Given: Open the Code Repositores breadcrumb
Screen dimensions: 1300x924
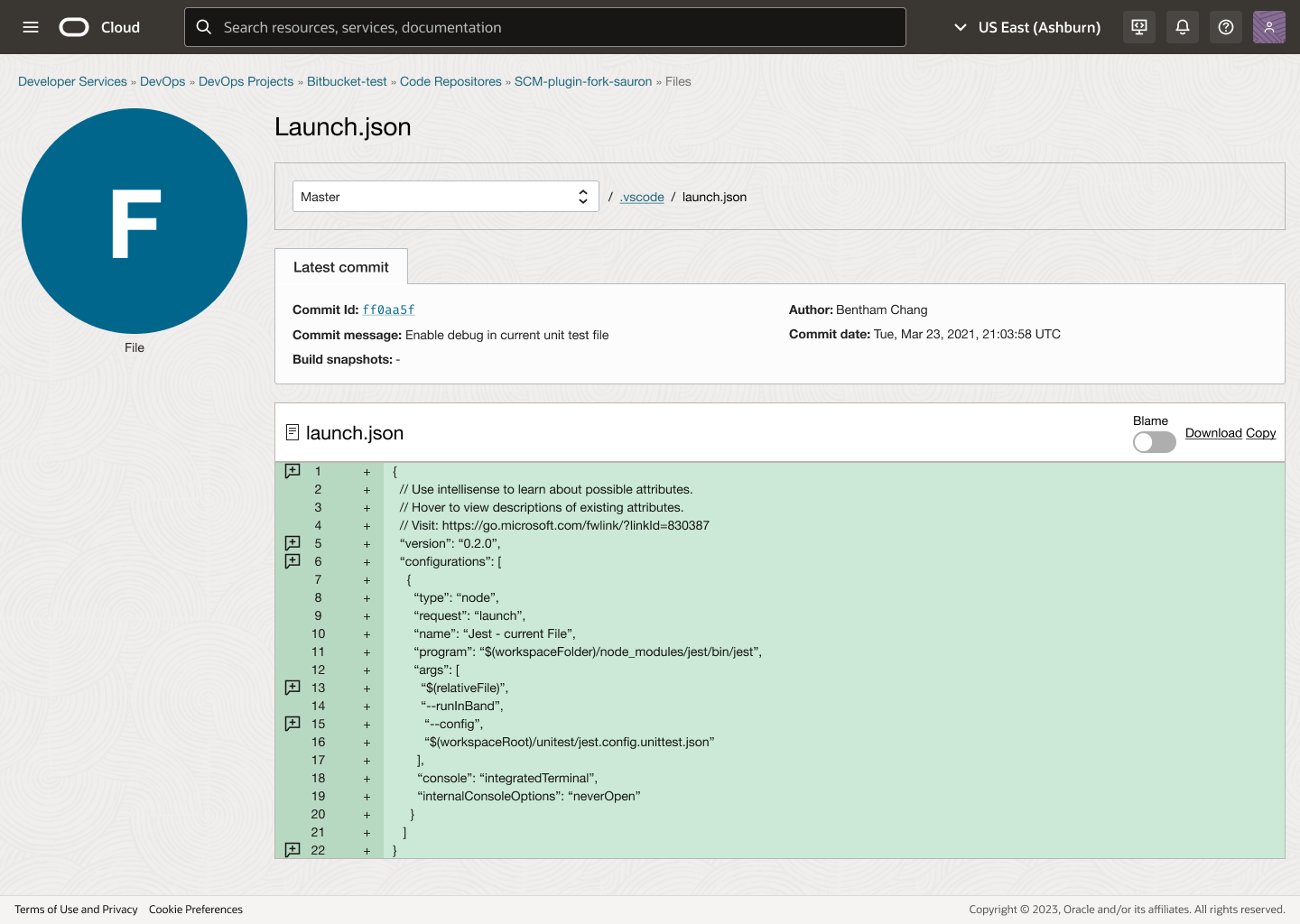Looking at the screenshot, I should 450,81.
